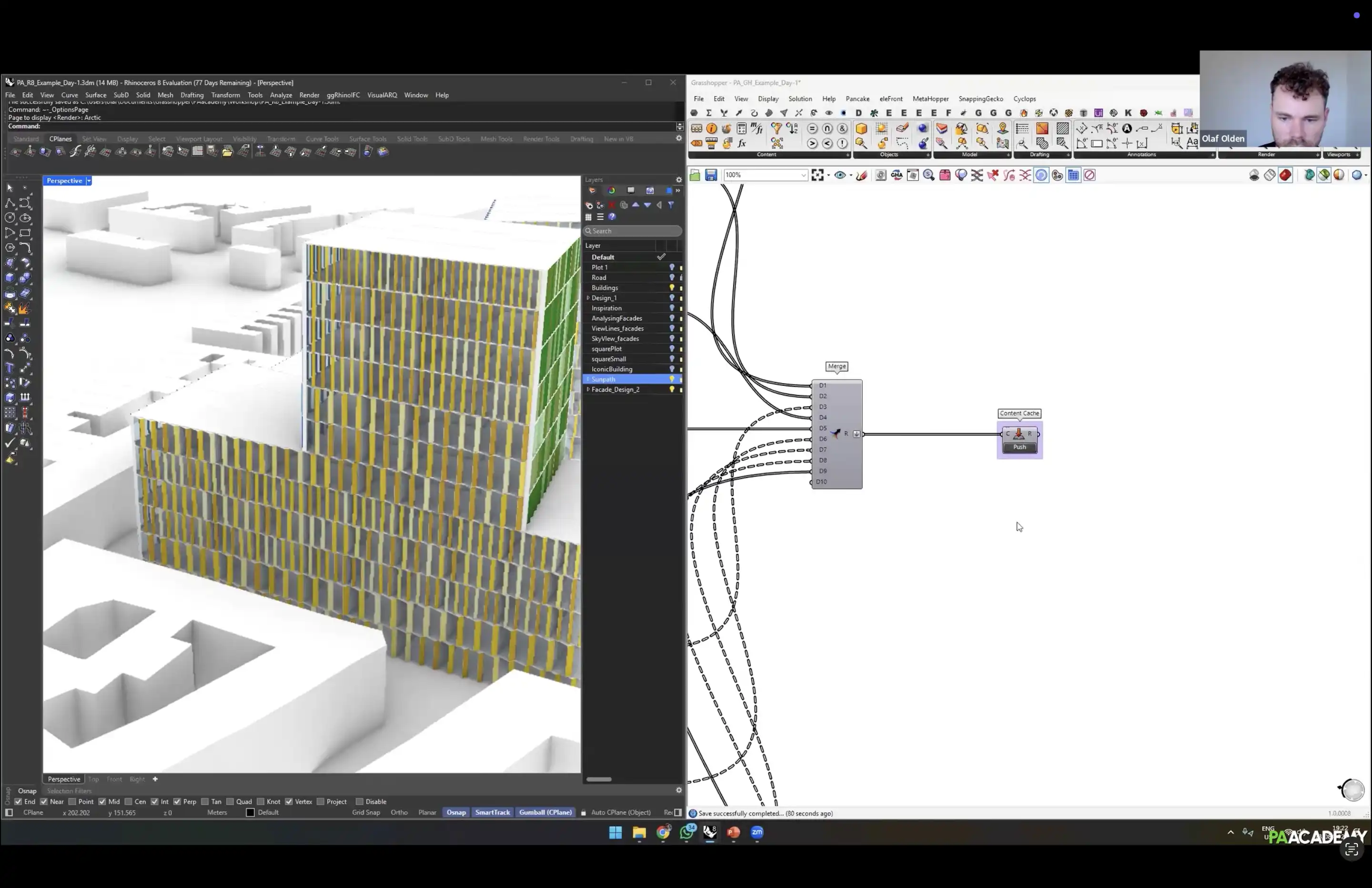Open the Perspective viewport dropdown arrow

point(89,181)
